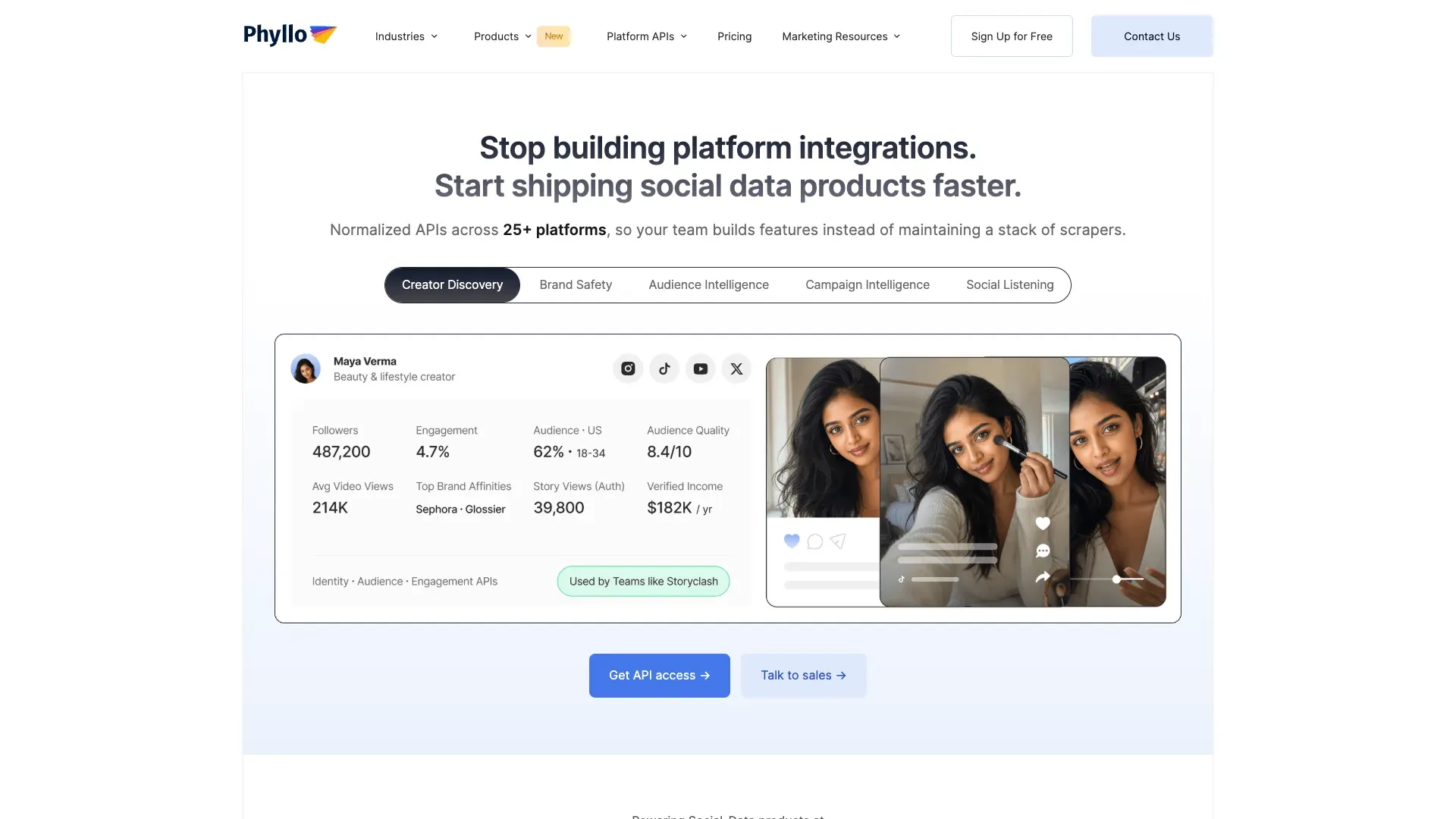Screen dimensions: 1456x819
Task: Tap the white comment icon on video
Action: pos(1043,551)
